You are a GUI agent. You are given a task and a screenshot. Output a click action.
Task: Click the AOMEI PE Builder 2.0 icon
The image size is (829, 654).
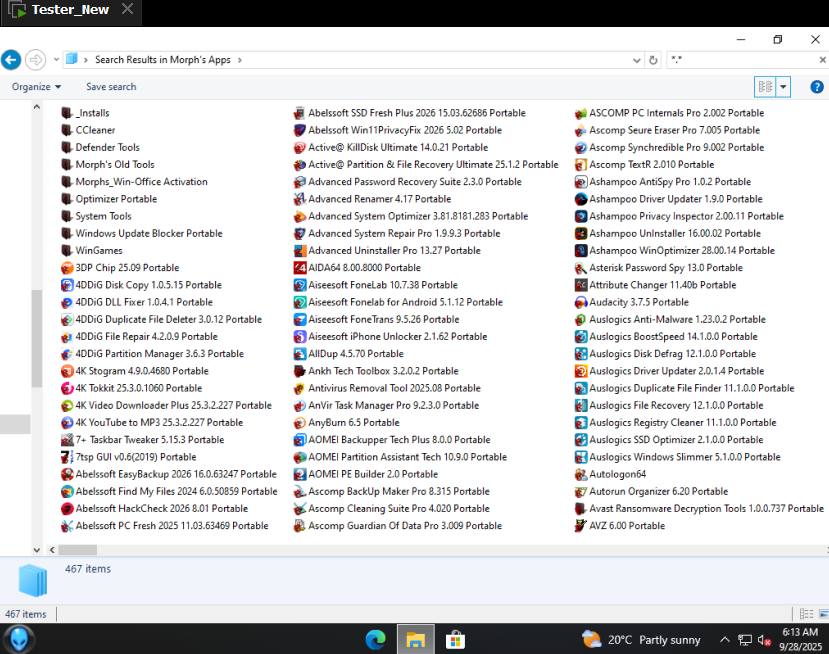click(300, 474)
